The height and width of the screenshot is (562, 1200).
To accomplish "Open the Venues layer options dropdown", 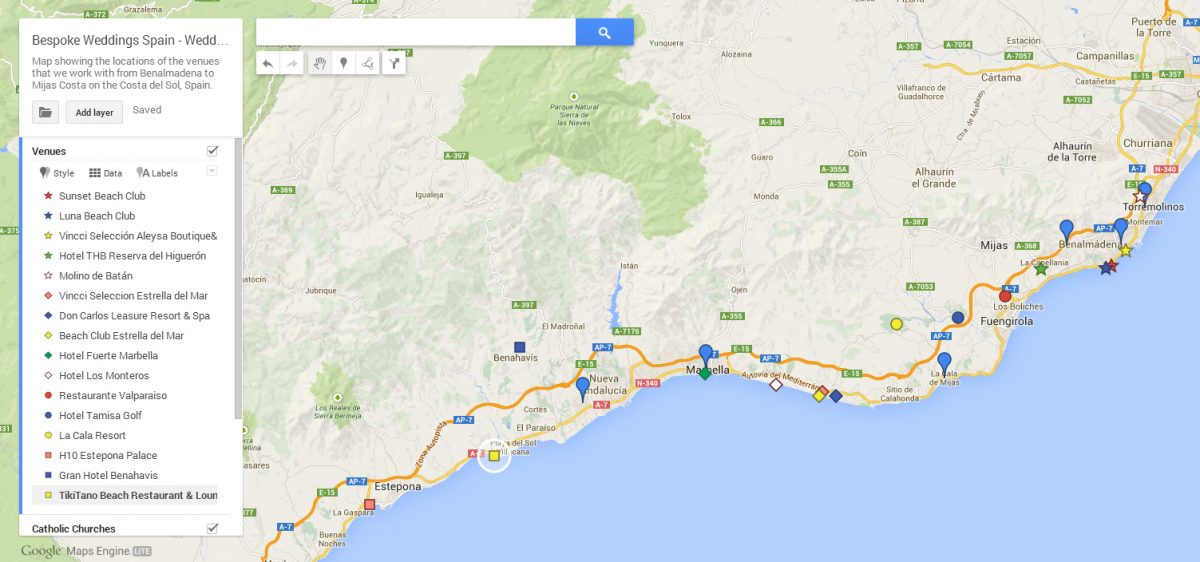I will coord(211,171).
